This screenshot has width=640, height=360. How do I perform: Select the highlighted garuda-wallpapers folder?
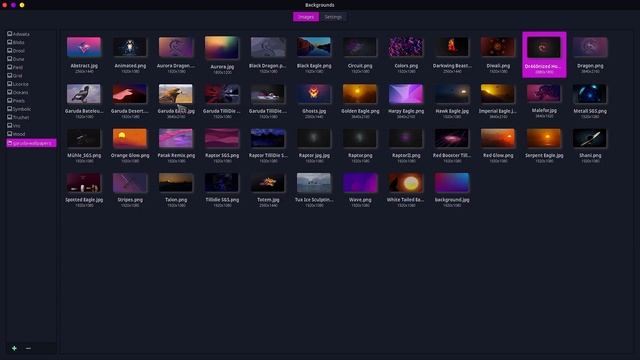point(31,143)
